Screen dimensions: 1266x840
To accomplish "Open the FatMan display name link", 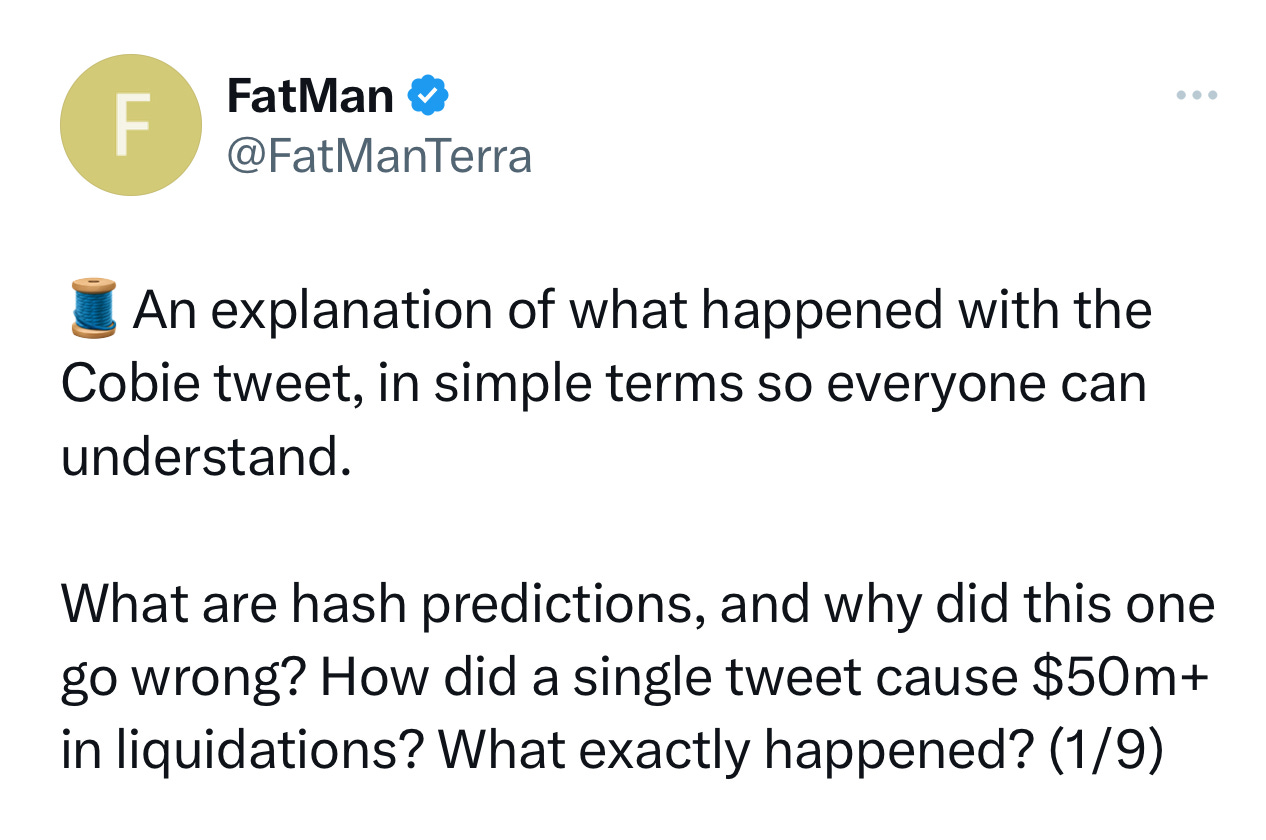I will 311,96.
